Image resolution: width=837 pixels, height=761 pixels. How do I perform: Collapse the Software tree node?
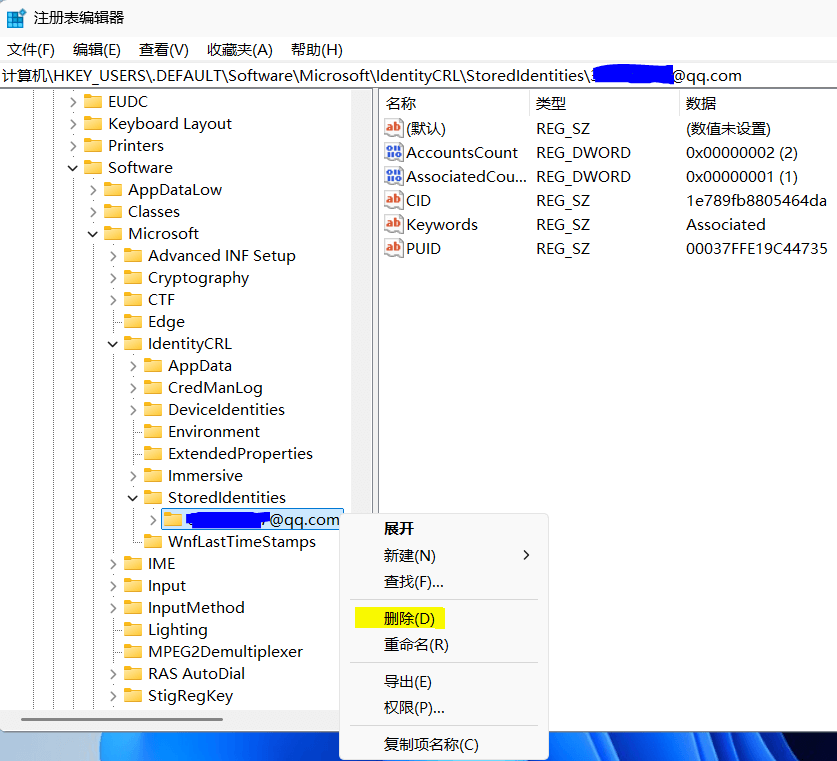click(73, 168)
